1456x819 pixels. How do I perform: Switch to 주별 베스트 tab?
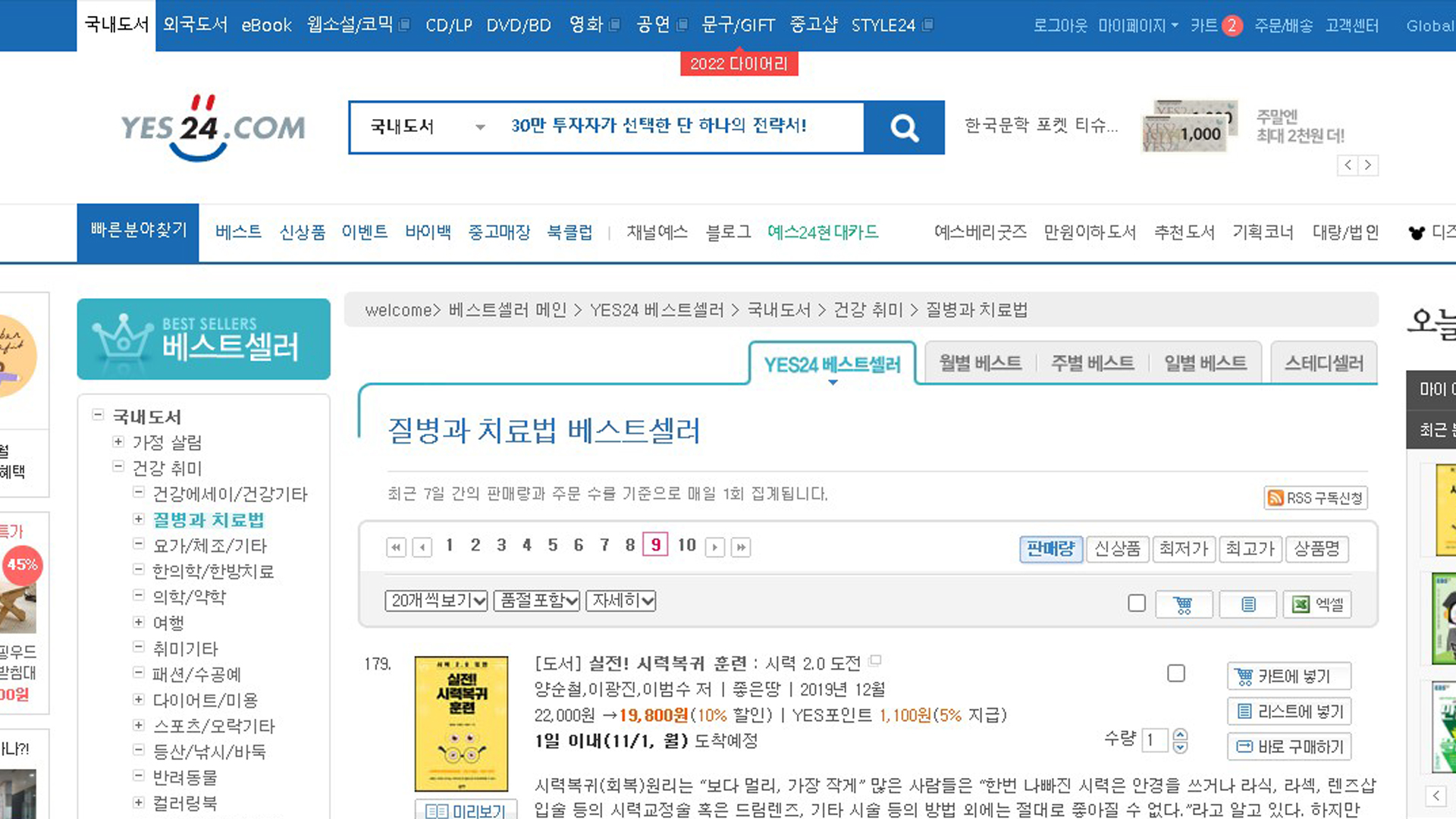[x=1092, y=363]
